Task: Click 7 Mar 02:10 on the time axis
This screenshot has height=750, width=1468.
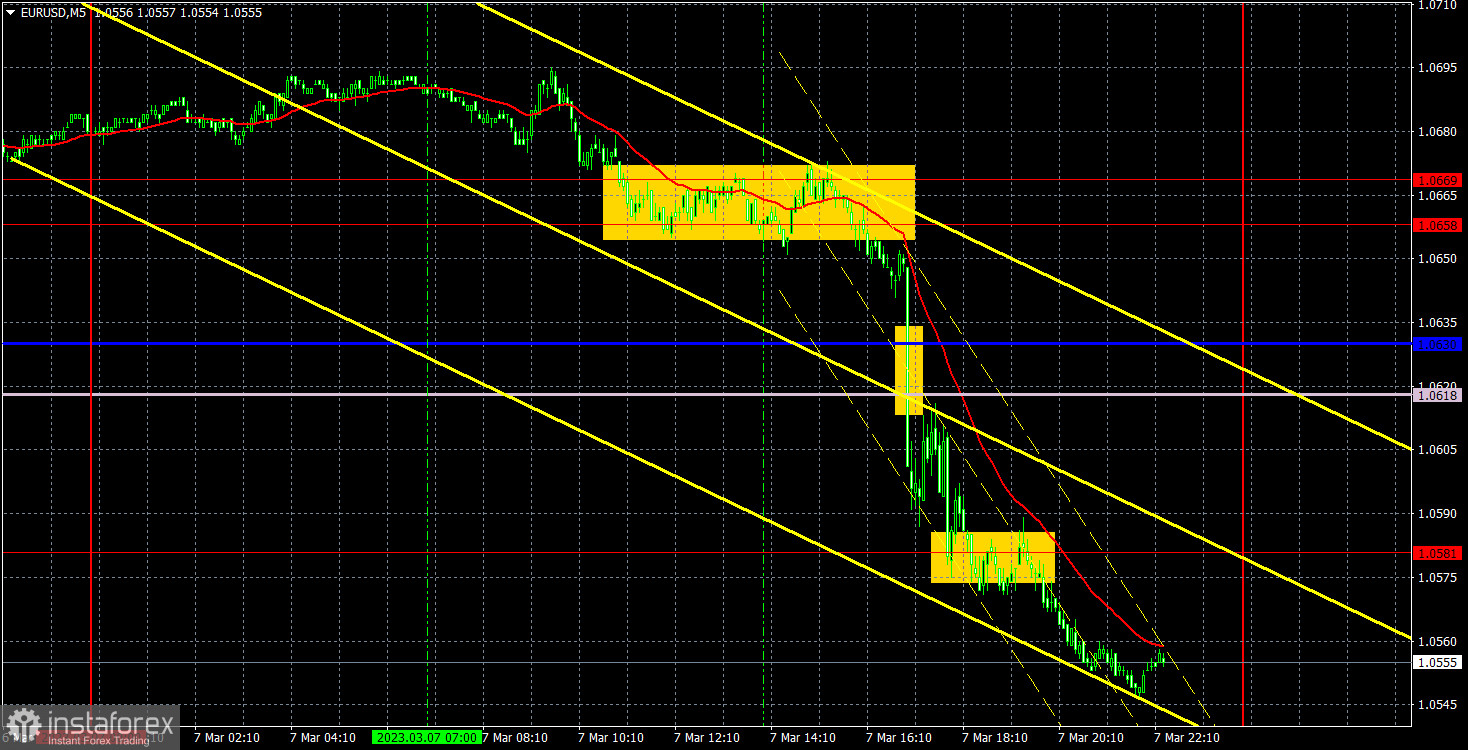Action: pyautogui.click(x=227, y=737)
